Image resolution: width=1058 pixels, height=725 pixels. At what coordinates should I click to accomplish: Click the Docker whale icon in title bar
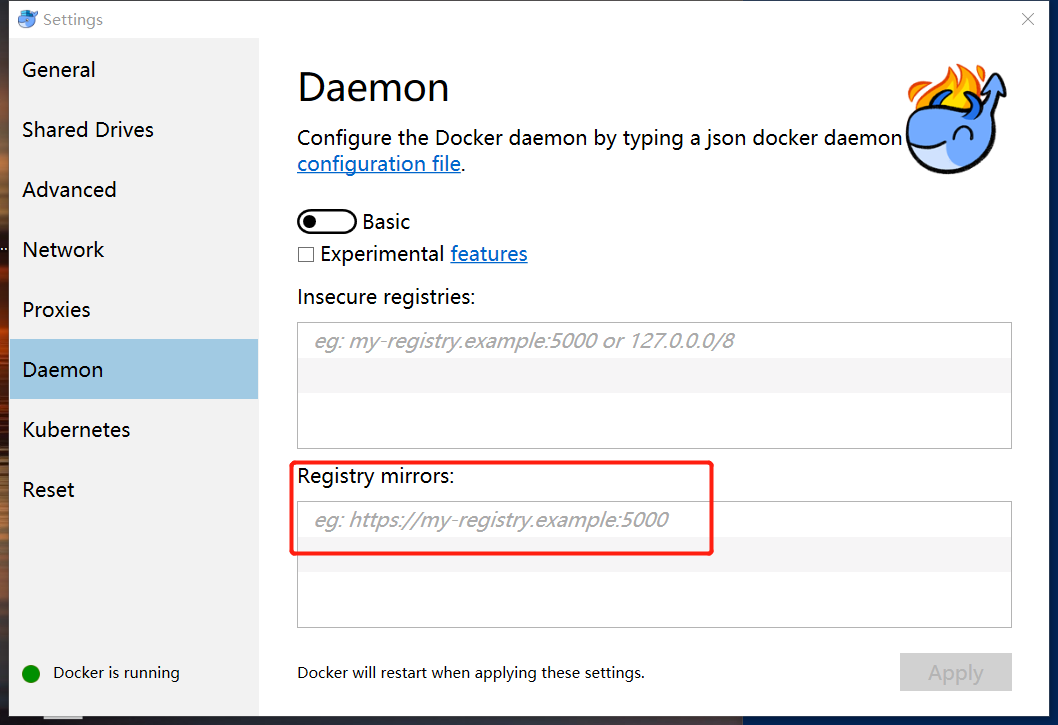[x=28, y=19]
